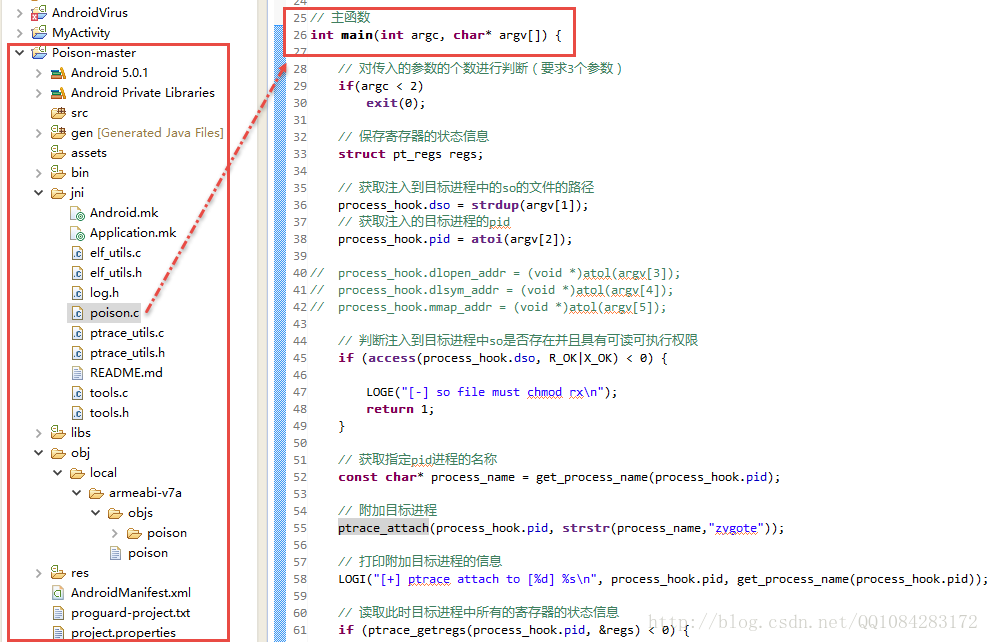Expand the Android 5.0.1 library
989x642 pixels.
tap(38, 73)
